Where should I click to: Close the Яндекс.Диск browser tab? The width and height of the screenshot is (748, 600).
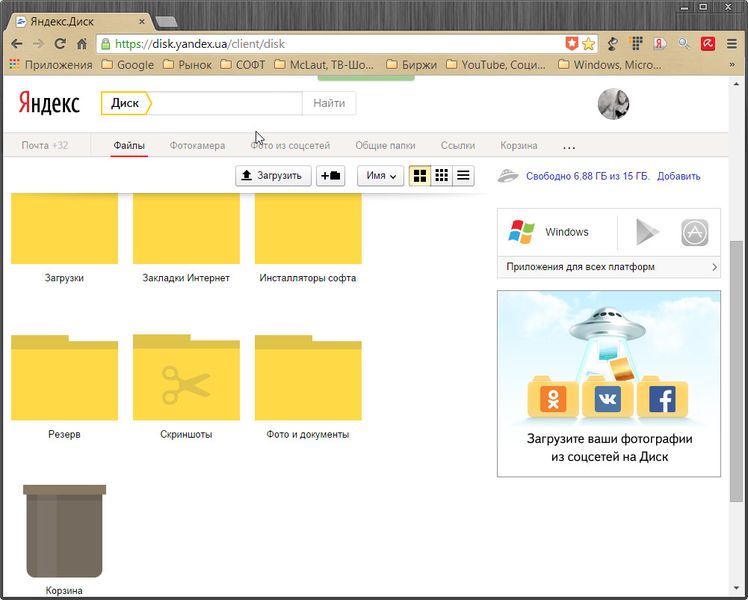(142, 21)
